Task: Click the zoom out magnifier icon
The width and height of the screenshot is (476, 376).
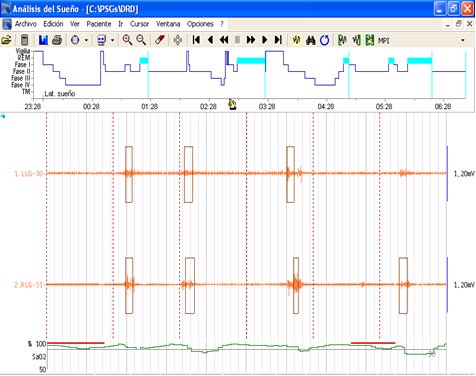Action: point(141,40)
